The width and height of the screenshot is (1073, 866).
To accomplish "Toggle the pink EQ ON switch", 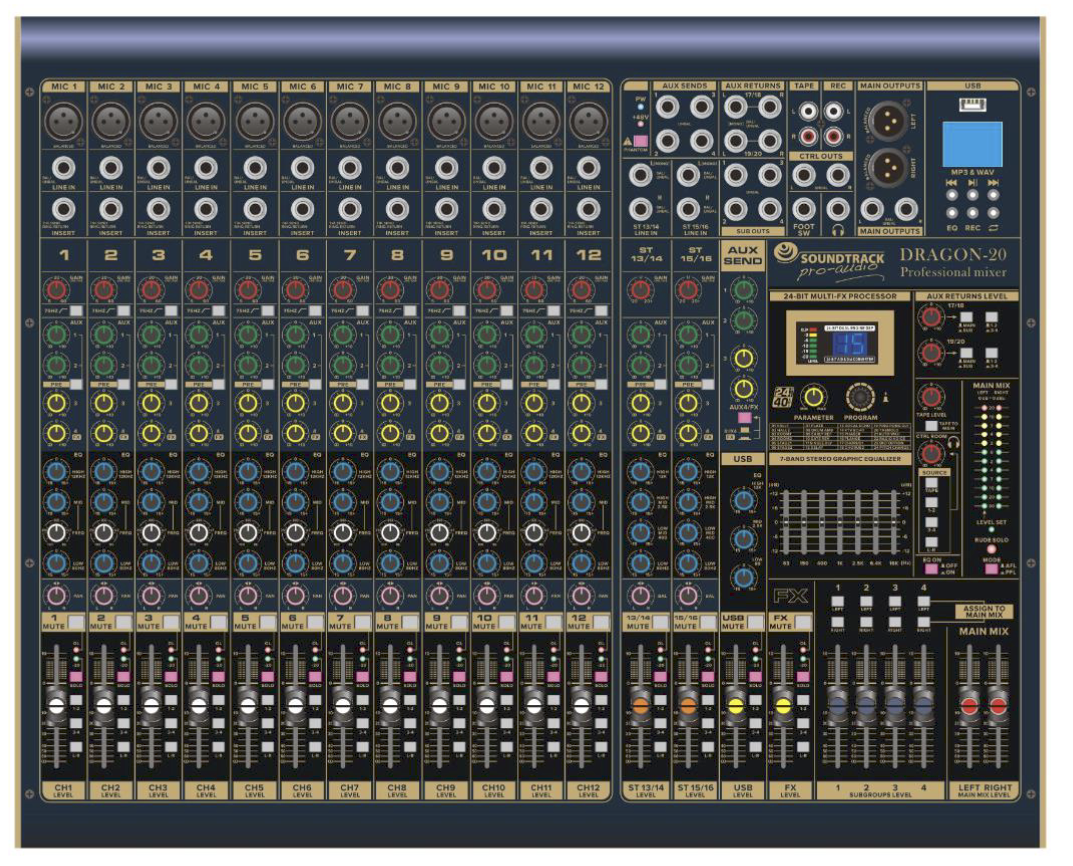I will (x=931, y=568).
